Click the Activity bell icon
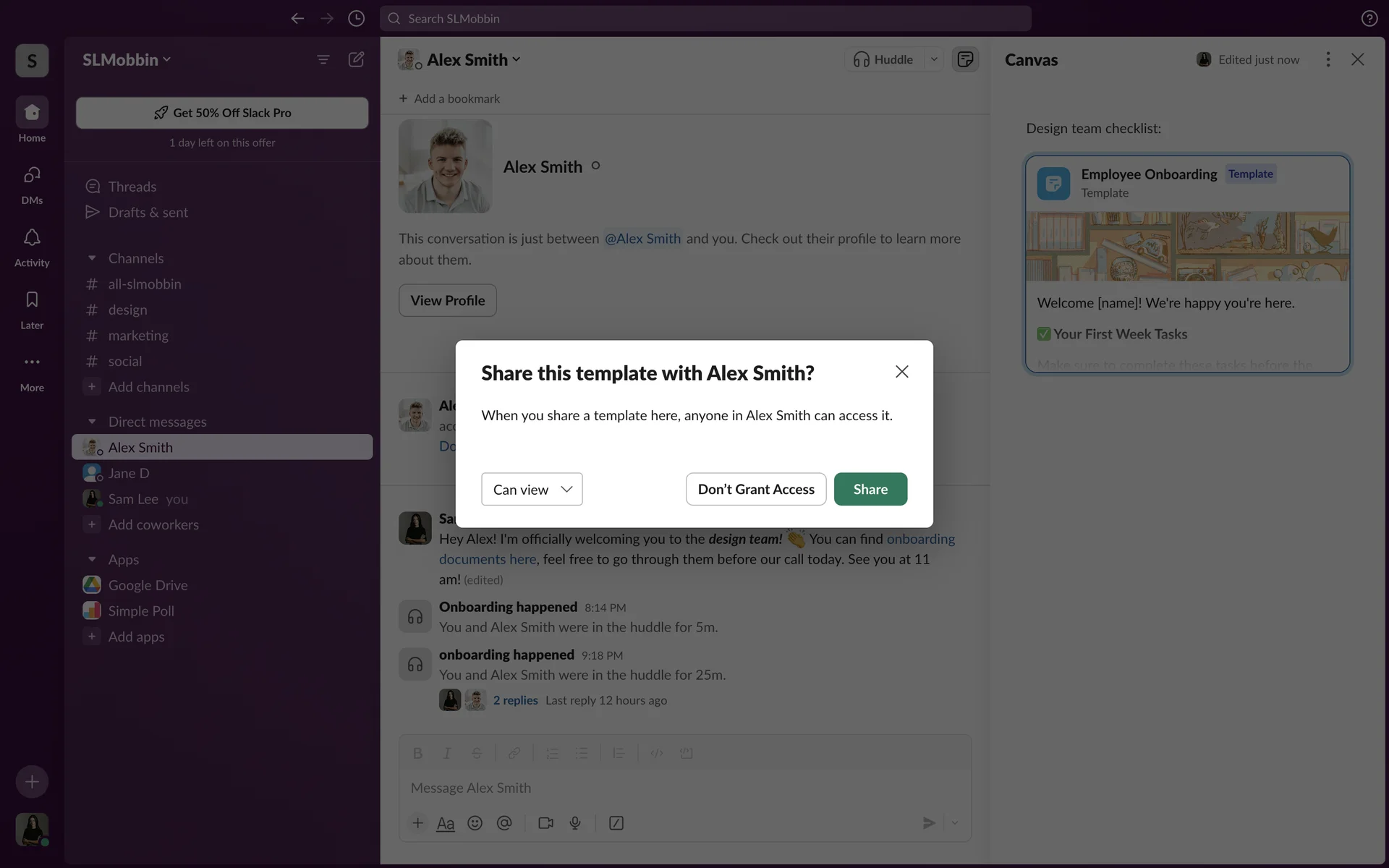The image size is (1389, 868). 32,238
